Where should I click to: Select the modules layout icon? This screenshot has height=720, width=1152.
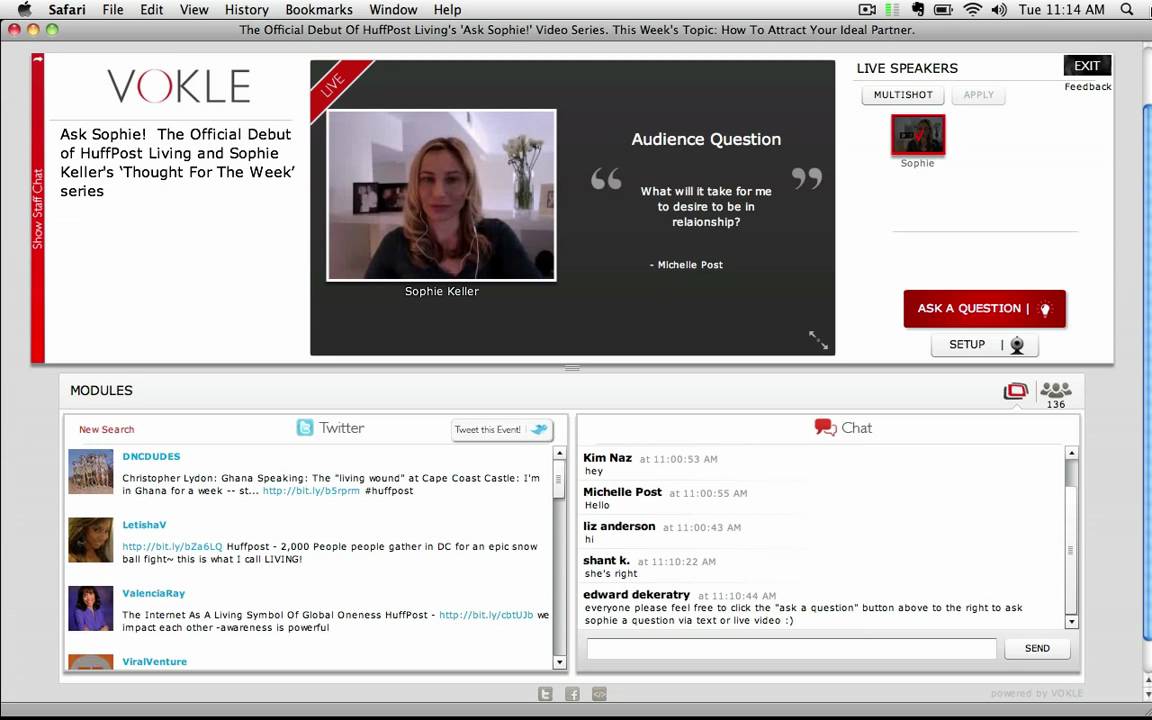point(1016,391)
